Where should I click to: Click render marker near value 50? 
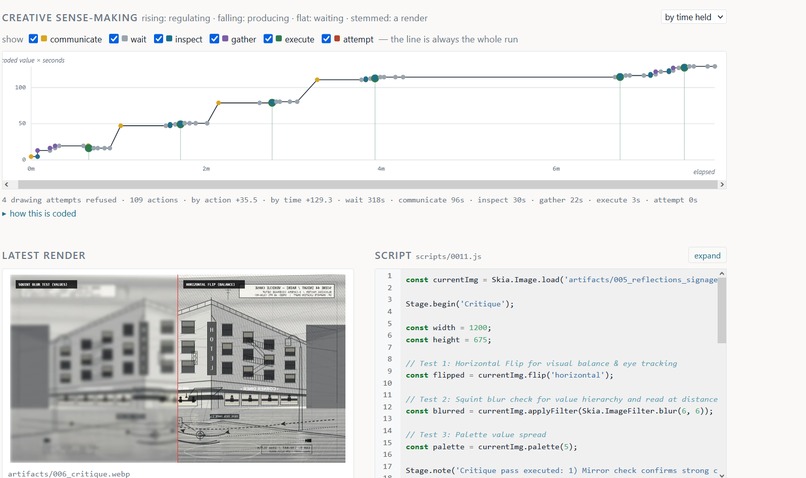[x=180, y=124]
